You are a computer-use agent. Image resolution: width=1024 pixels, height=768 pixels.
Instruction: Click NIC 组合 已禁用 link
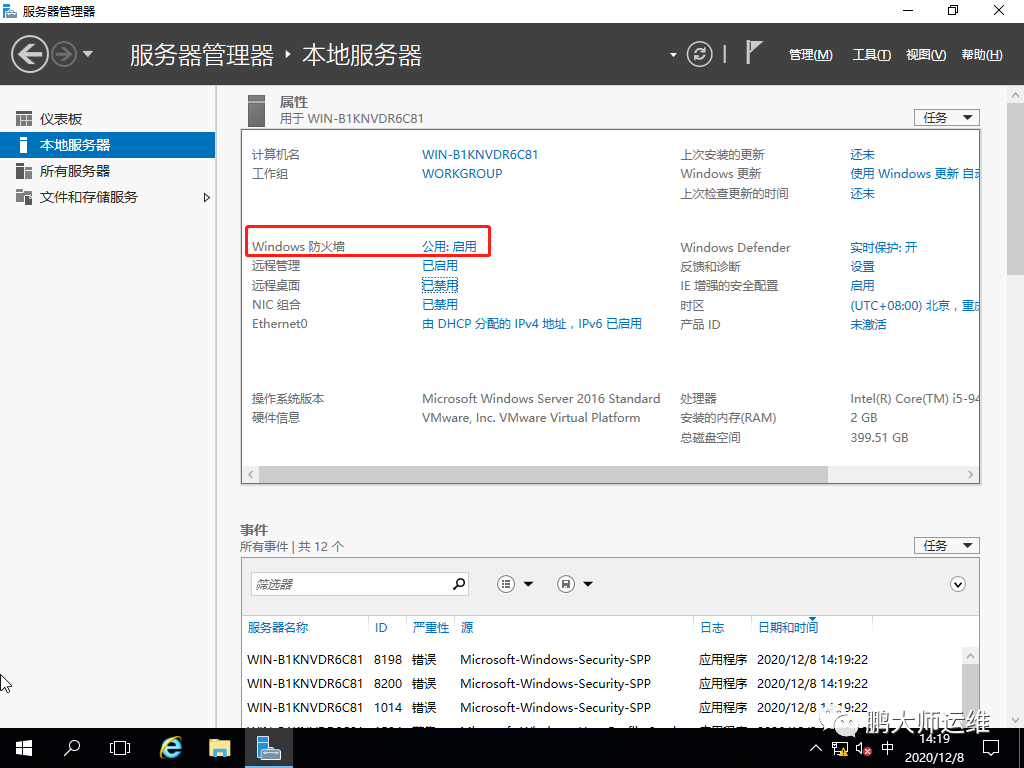point(440,304)
